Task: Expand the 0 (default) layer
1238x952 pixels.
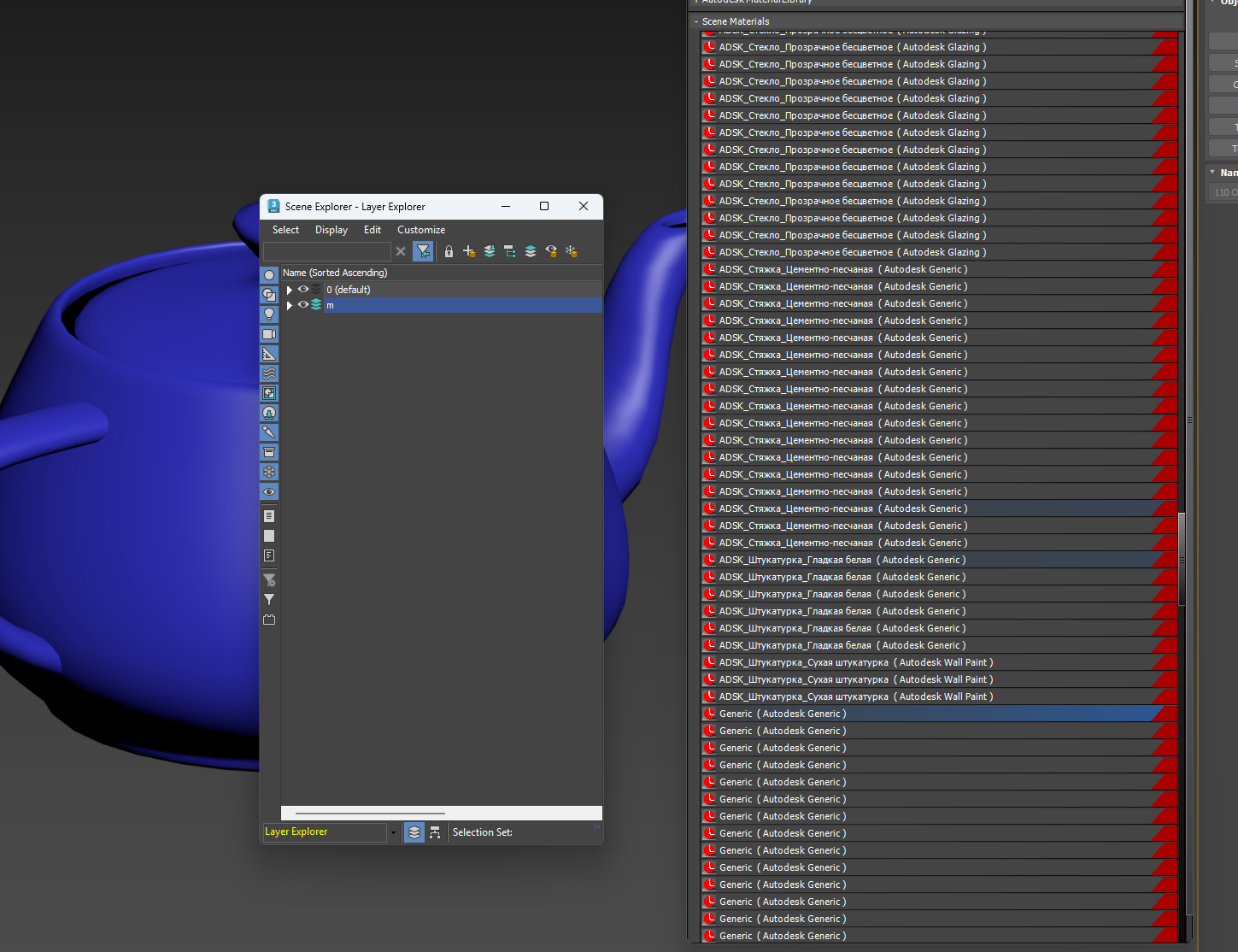Action: [x=290, y=290]
